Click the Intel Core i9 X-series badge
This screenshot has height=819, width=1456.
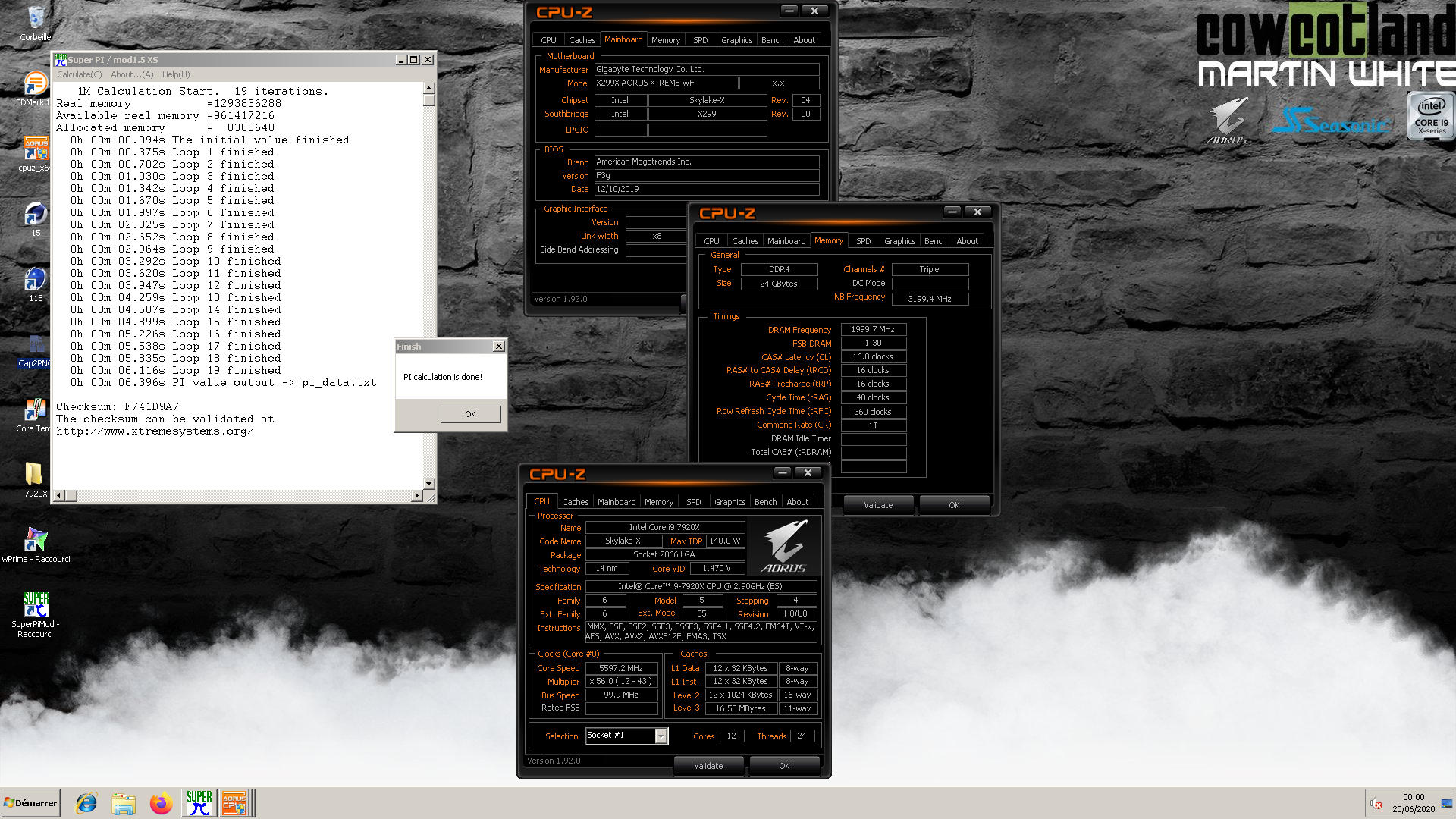tap(1431, 115)
